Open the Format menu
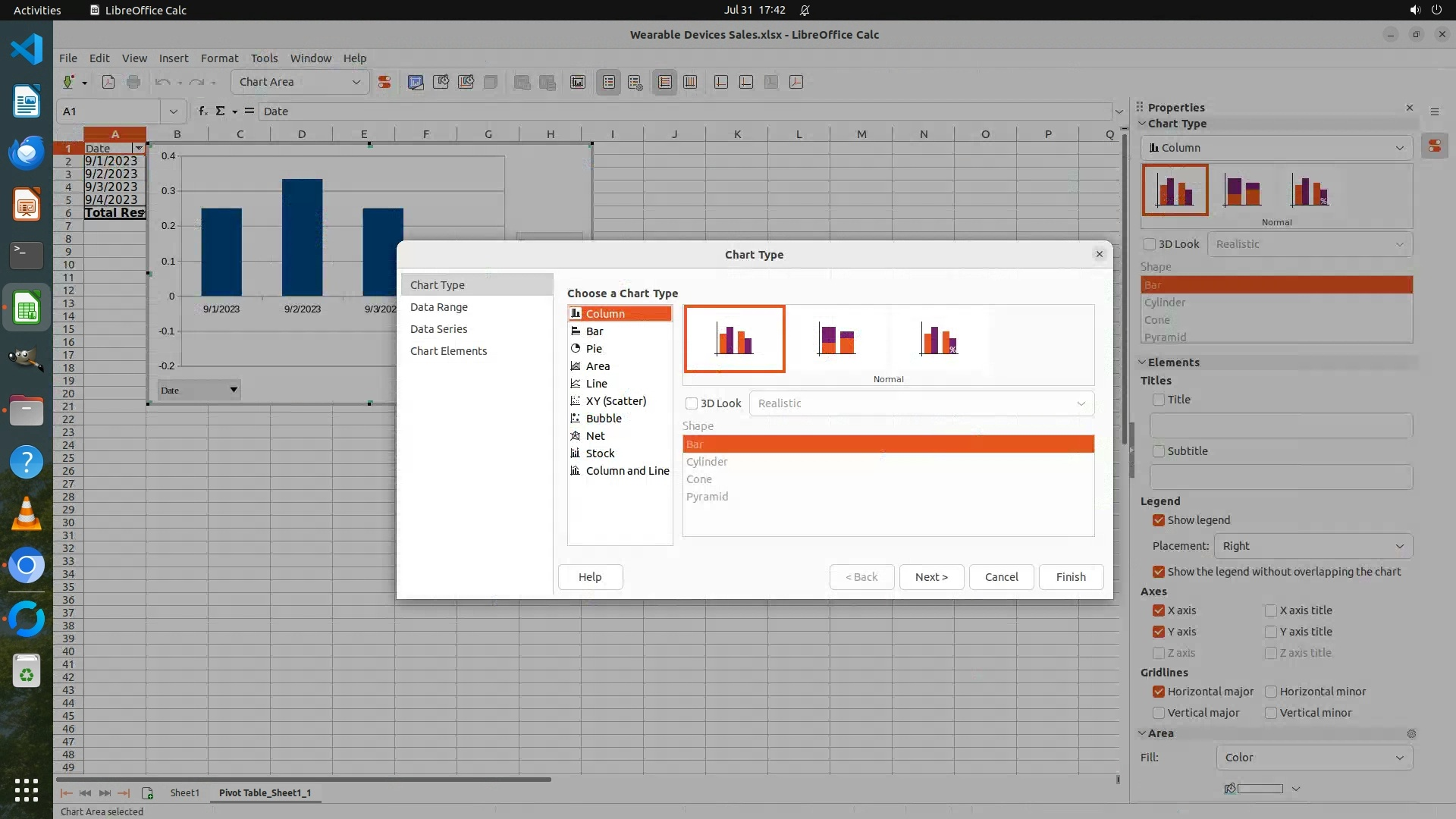This screenshot has height=819, width=1456. pos(219,58)
